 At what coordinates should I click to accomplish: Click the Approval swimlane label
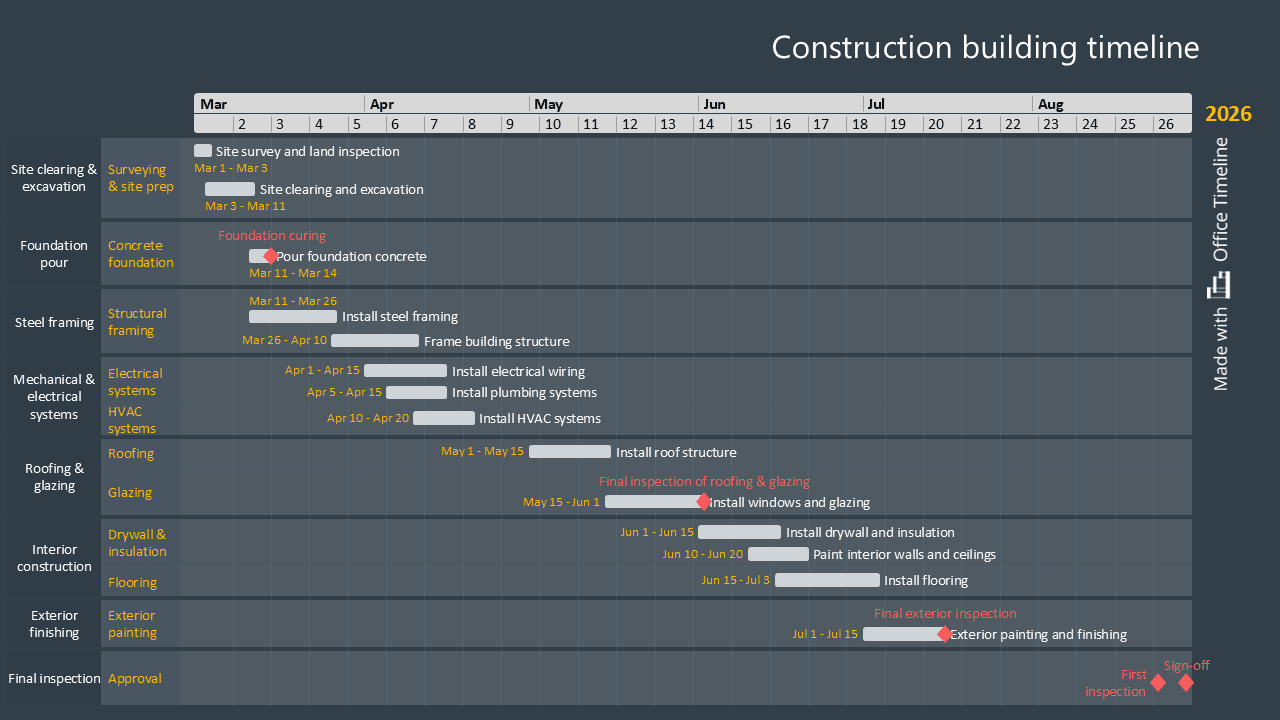click(135, 678)
